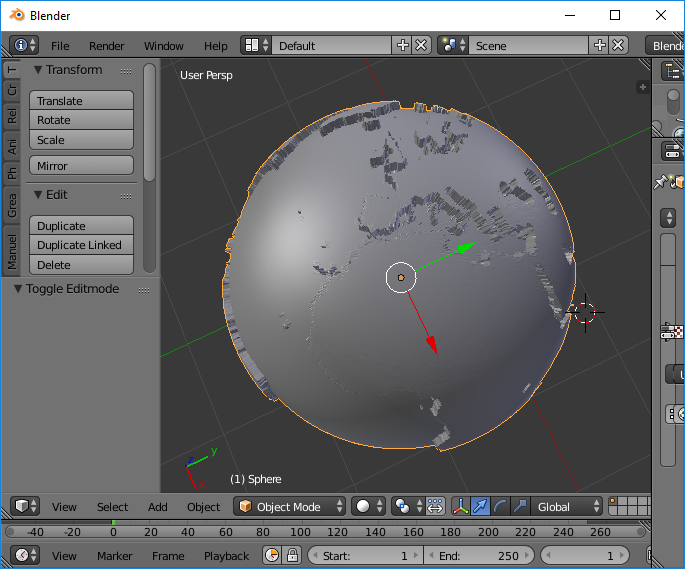The width and height of the screenshot is (685, 569).
Task: Open the Add menu in viewport header
Action: point(158,506)
